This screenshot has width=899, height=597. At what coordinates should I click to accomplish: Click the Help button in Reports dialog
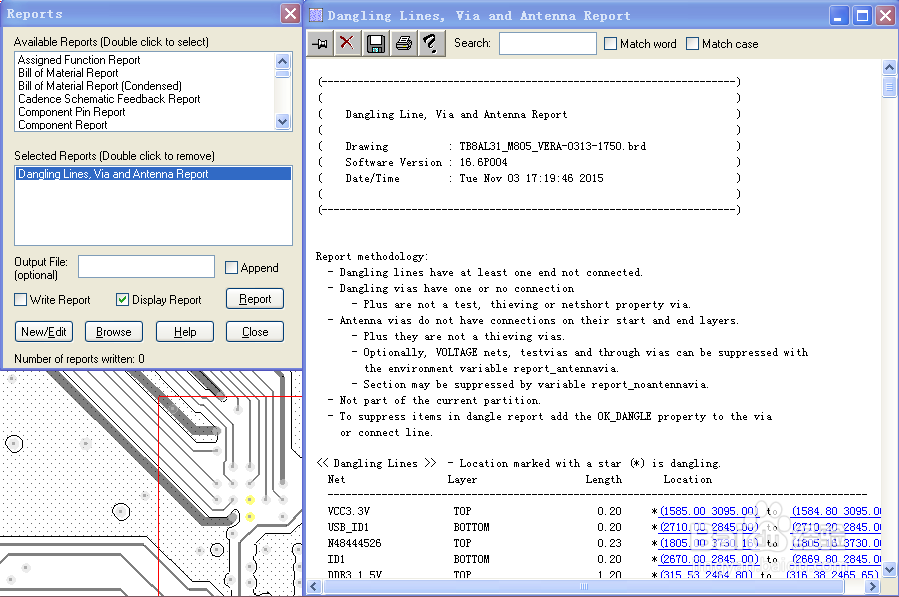tap(185, 331)
